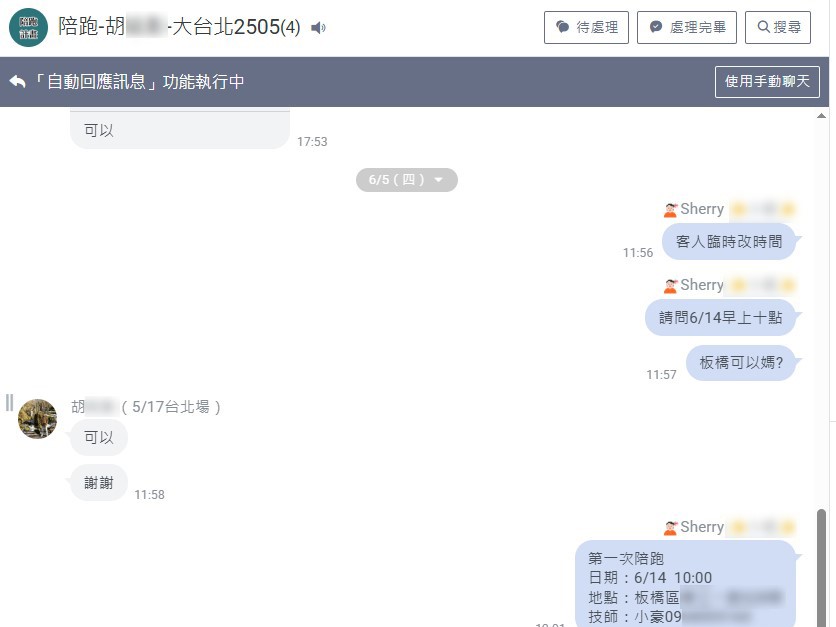The height and width of the screenshot is (627, 836).
Task: Open the customer's profile photo
Action: click(37, 419)
